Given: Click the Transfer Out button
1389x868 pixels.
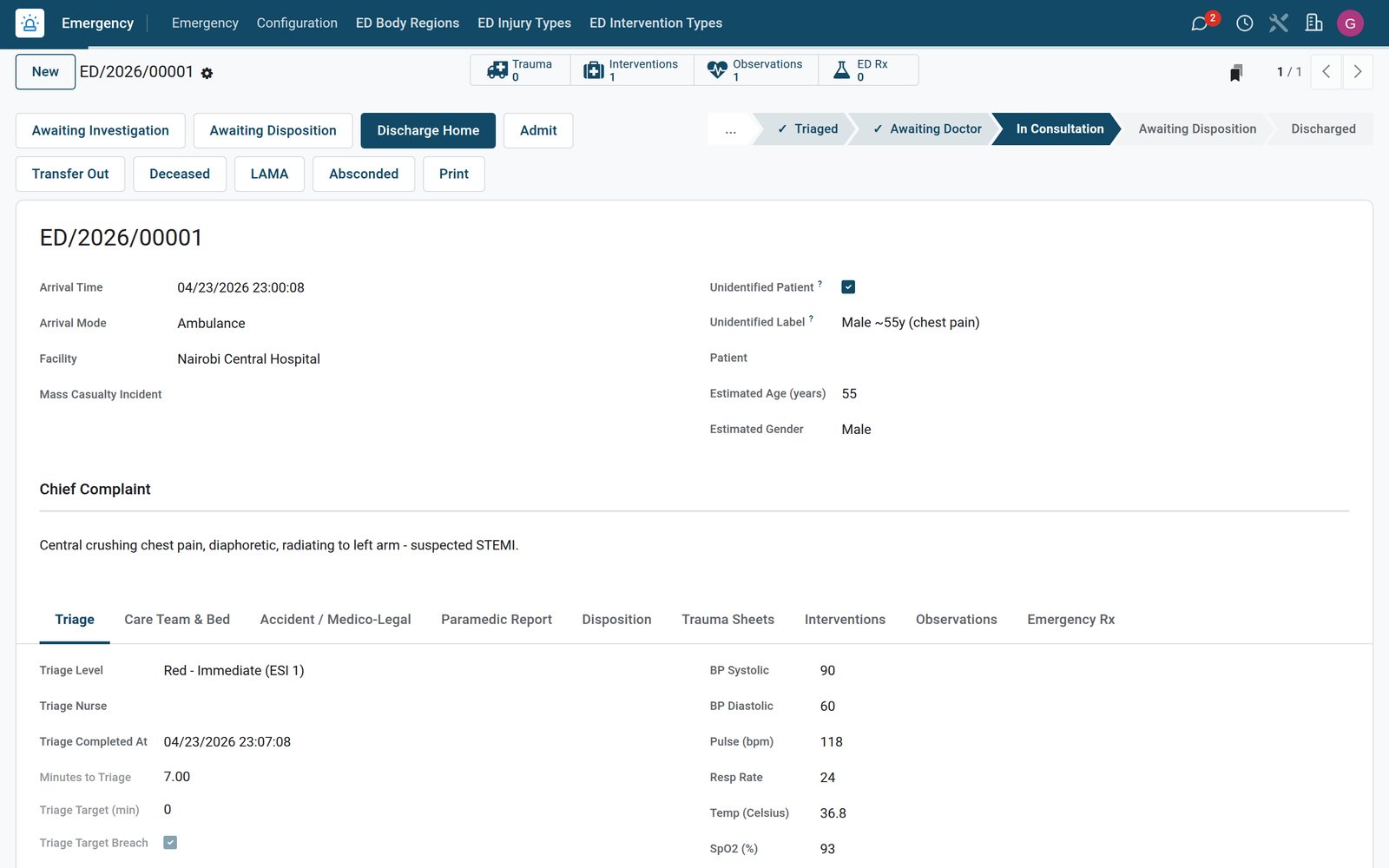Looking at the screenshot, I should (x=70, y=174).
